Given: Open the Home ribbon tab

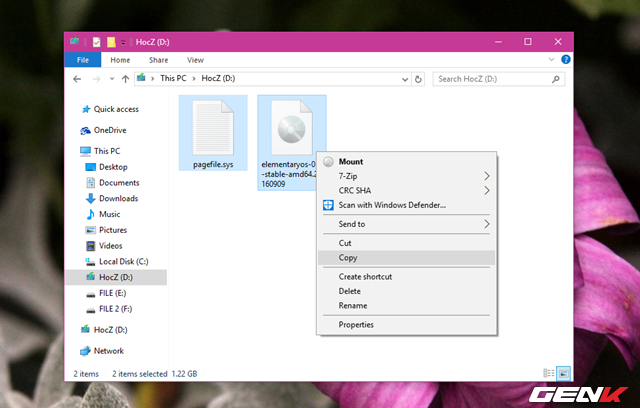Looking at the screenshot, I should 120,60.
